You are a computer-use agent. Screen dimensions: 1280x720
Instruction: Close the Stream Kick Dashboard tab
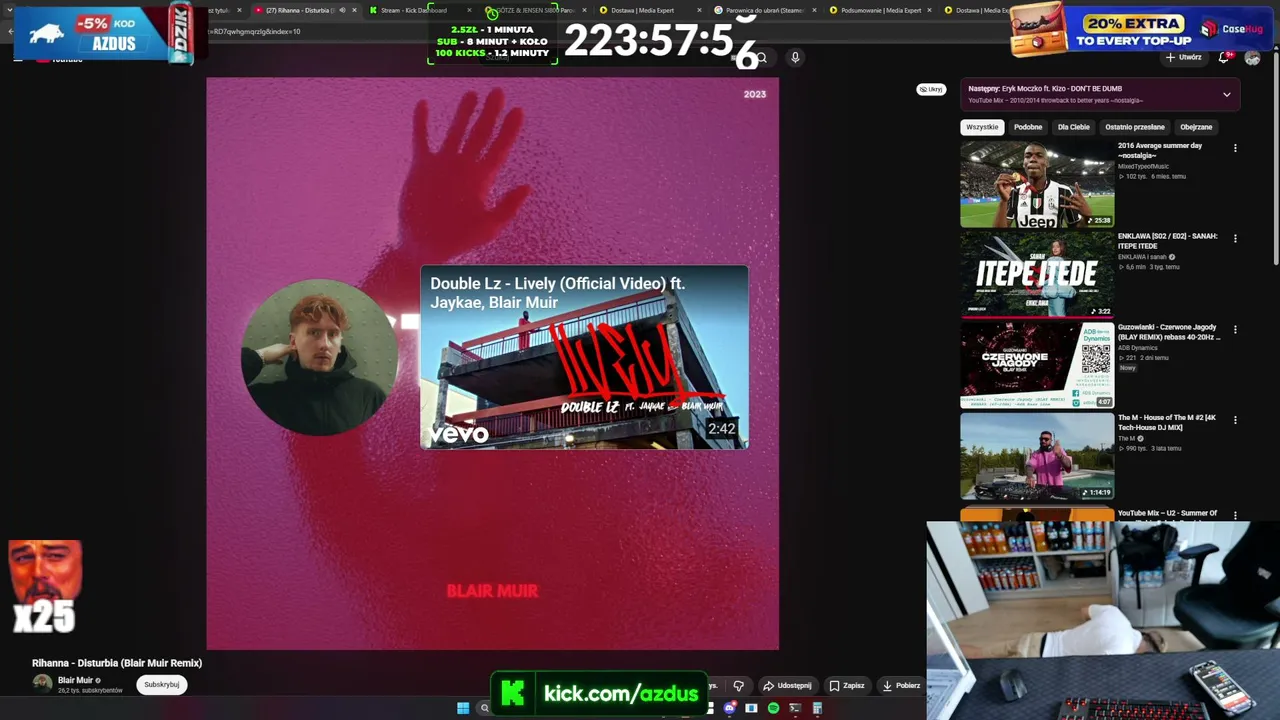pyautogui.click(x=469, y=10)
